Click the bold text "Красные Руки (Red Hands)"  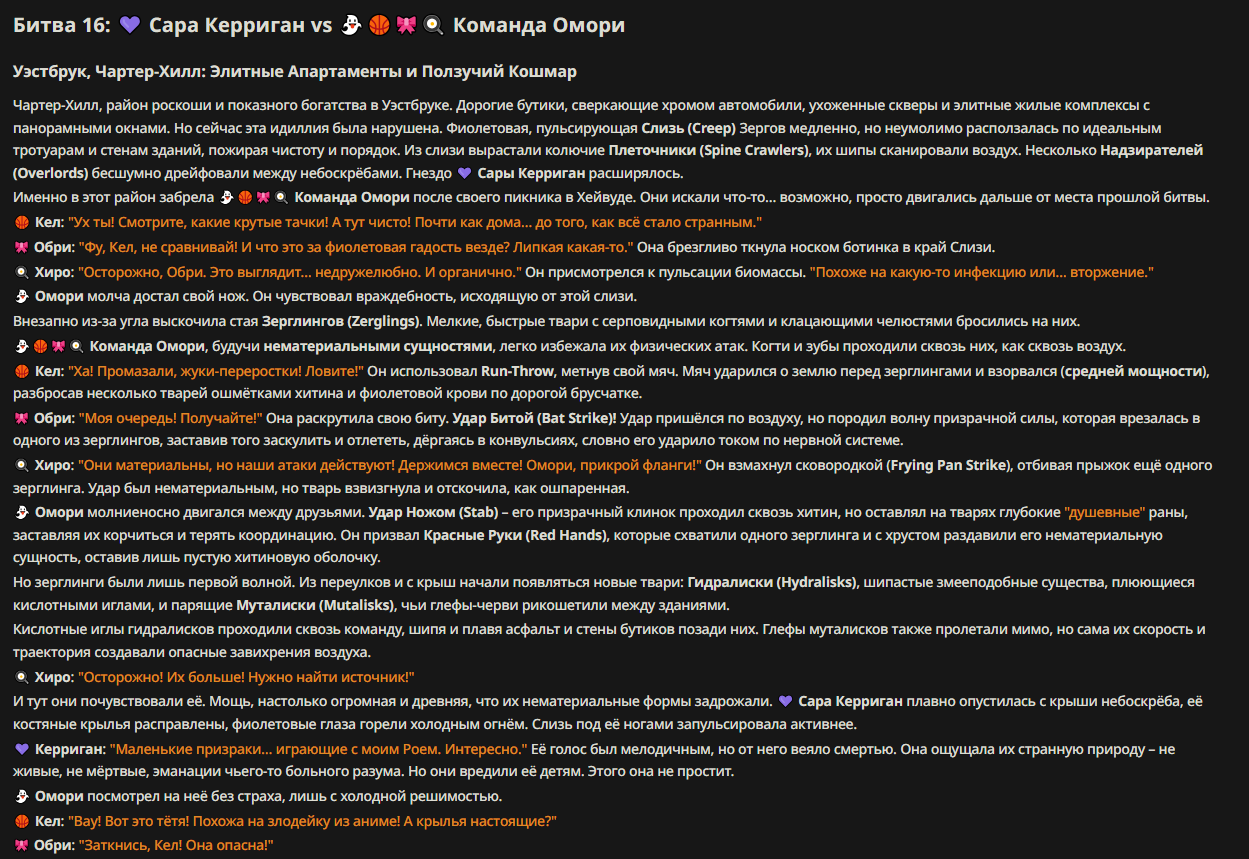pyautogui.click(x=515, y=535)
